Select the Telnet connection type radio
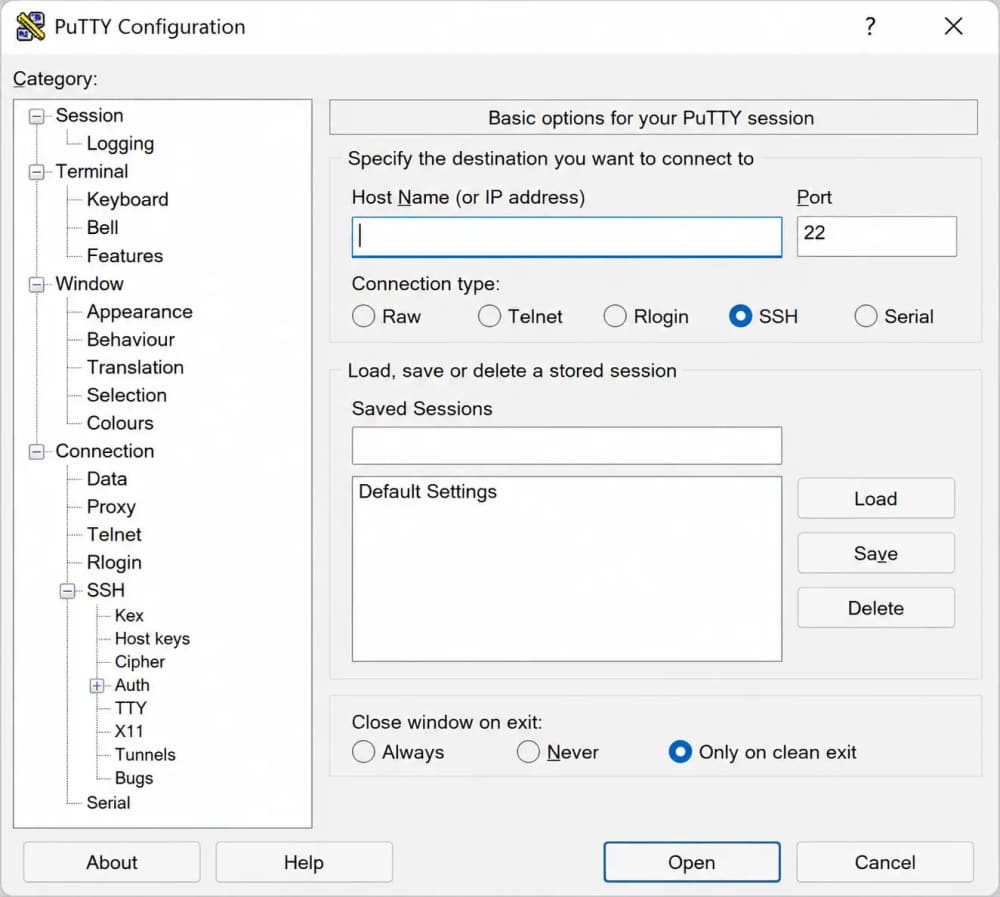1000x897 pixels. (x=489, y=316)
